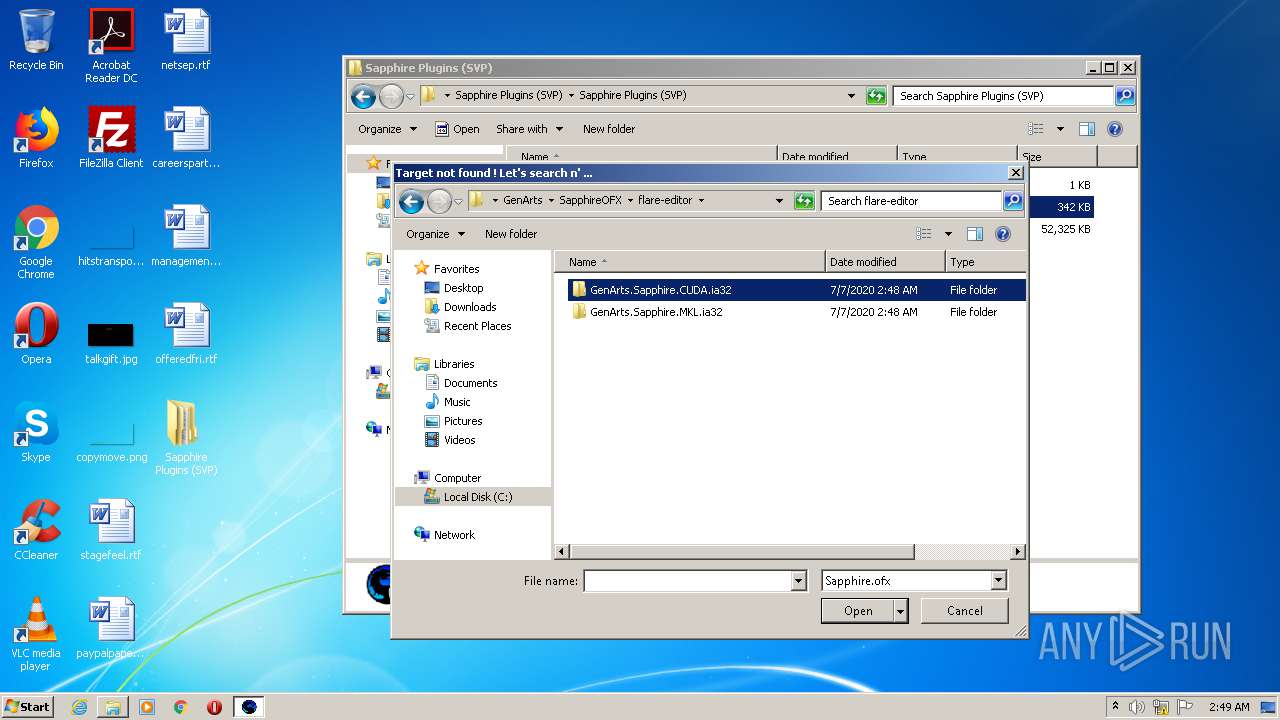
Task: Select Desktop under Favorites
Action: (464, 288)
